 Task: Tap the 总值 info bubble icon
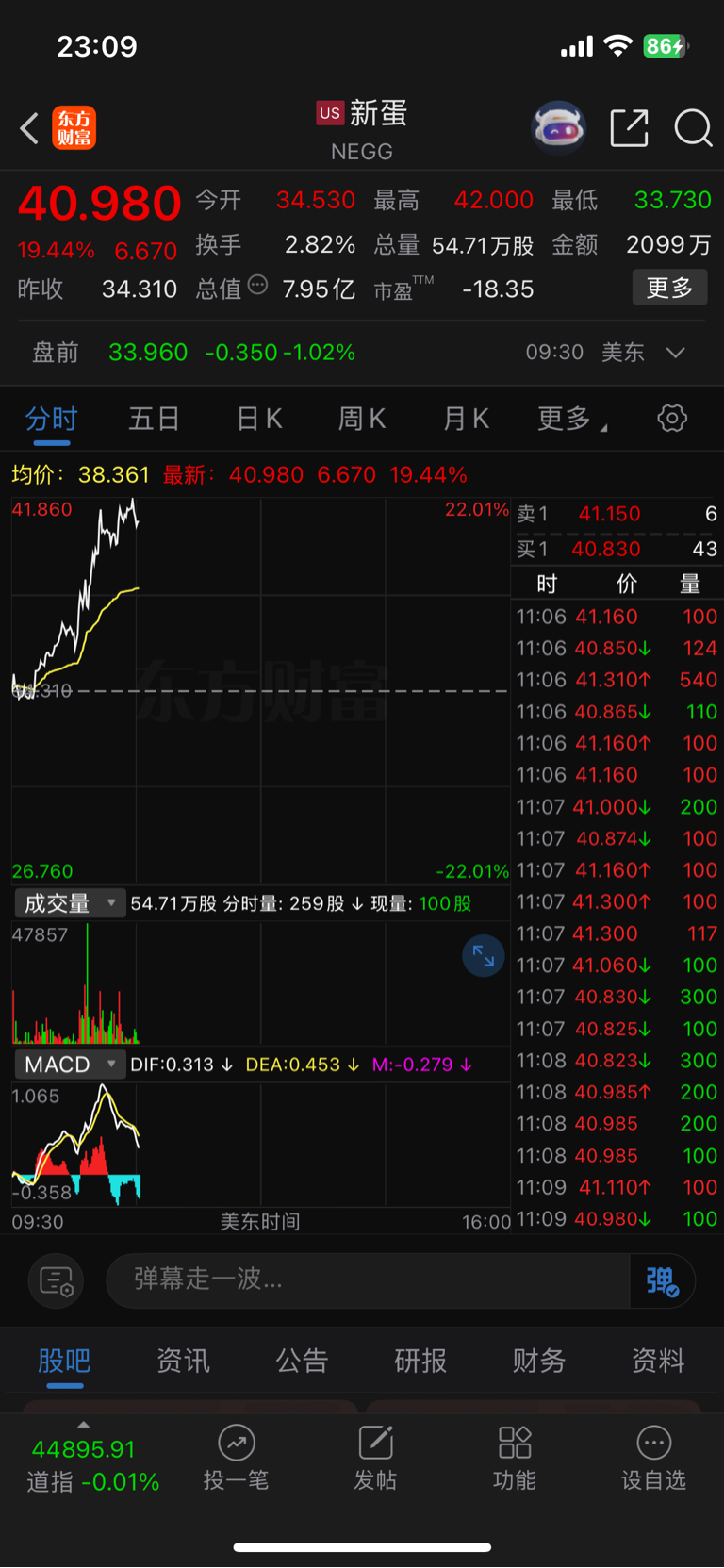pos(257,285)
